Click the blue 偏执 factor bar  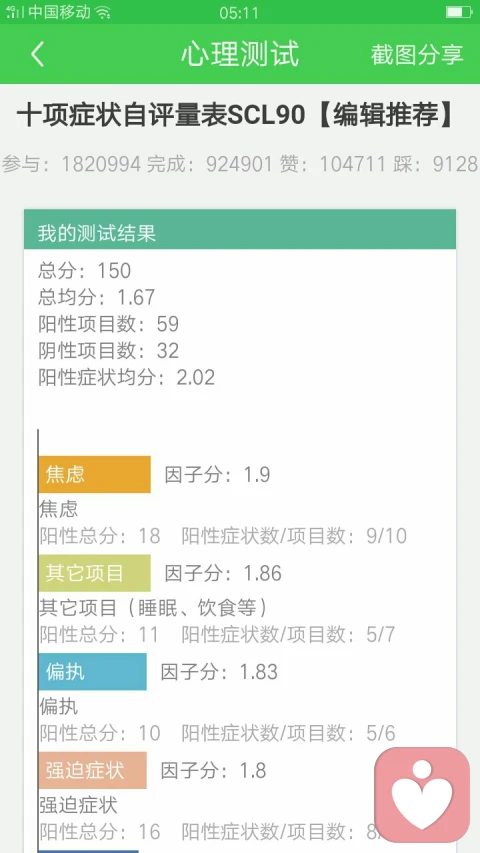(x=93, y=672)
